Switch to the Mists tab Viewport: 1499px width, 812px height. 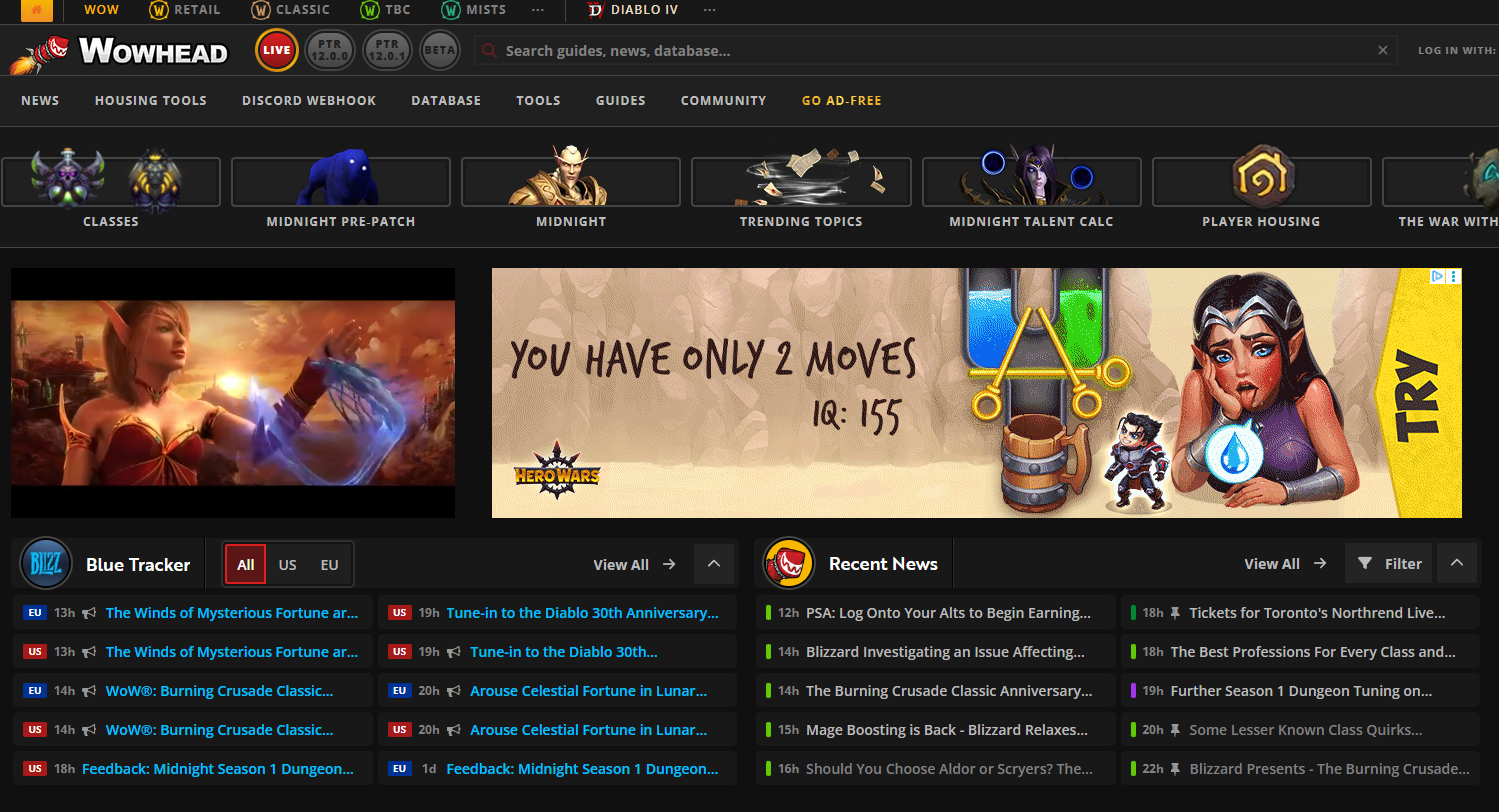click(x=475, y=10)
